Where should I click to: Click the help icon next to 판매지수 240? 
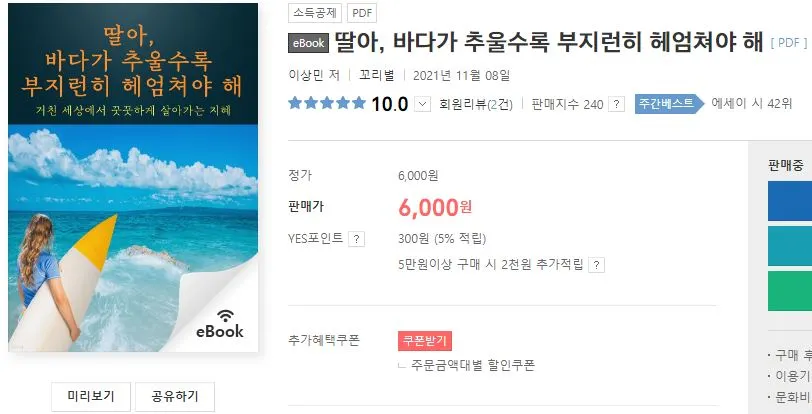click(x=616, y=105)
